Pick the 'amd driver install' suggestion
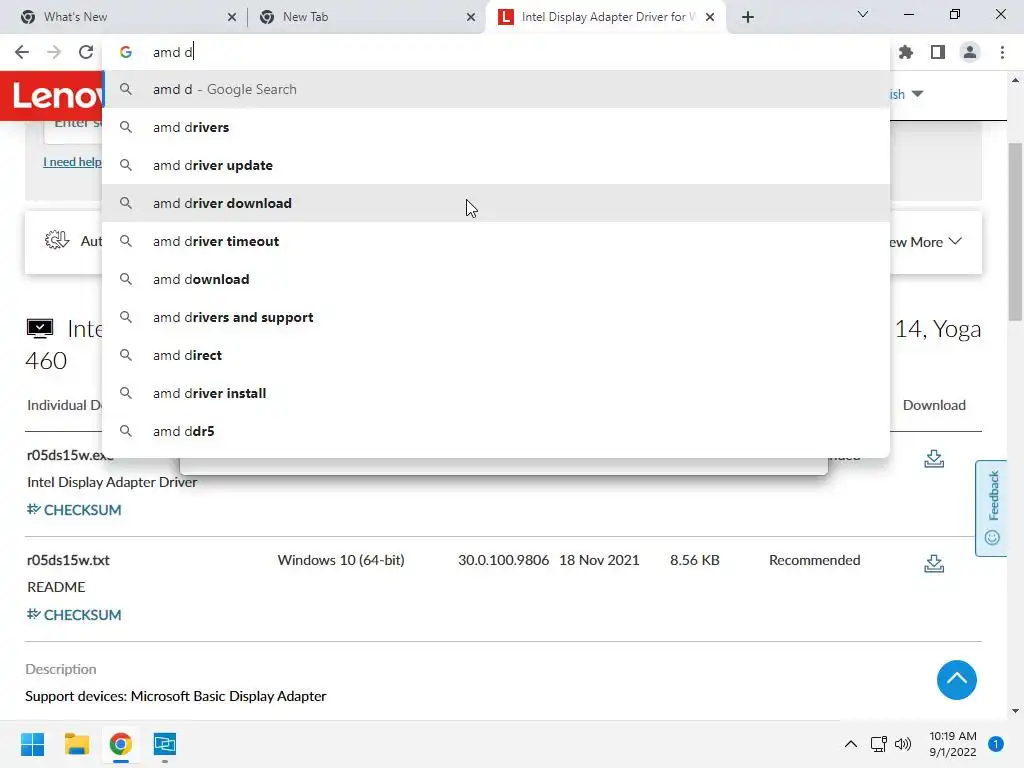1024x768 pixels. pos(496,393)
